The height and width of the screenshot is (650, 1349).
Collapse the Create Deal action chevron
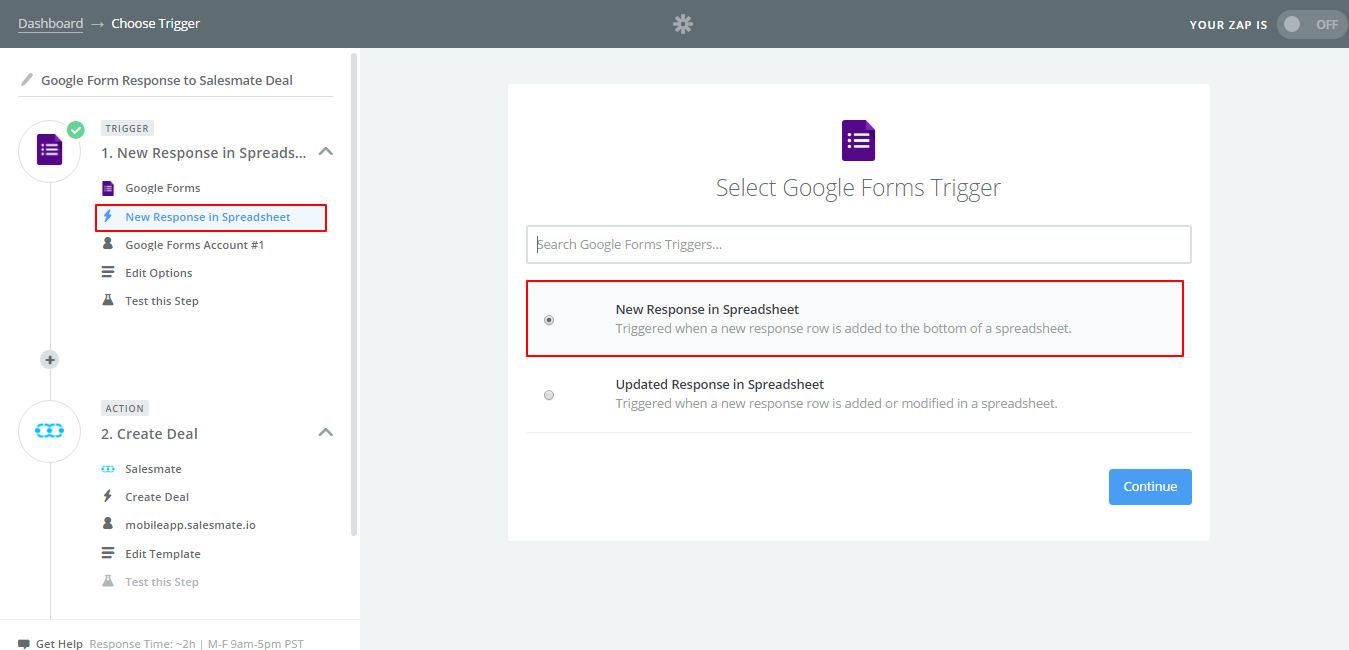pyautogui.click(x=325, y=433)
